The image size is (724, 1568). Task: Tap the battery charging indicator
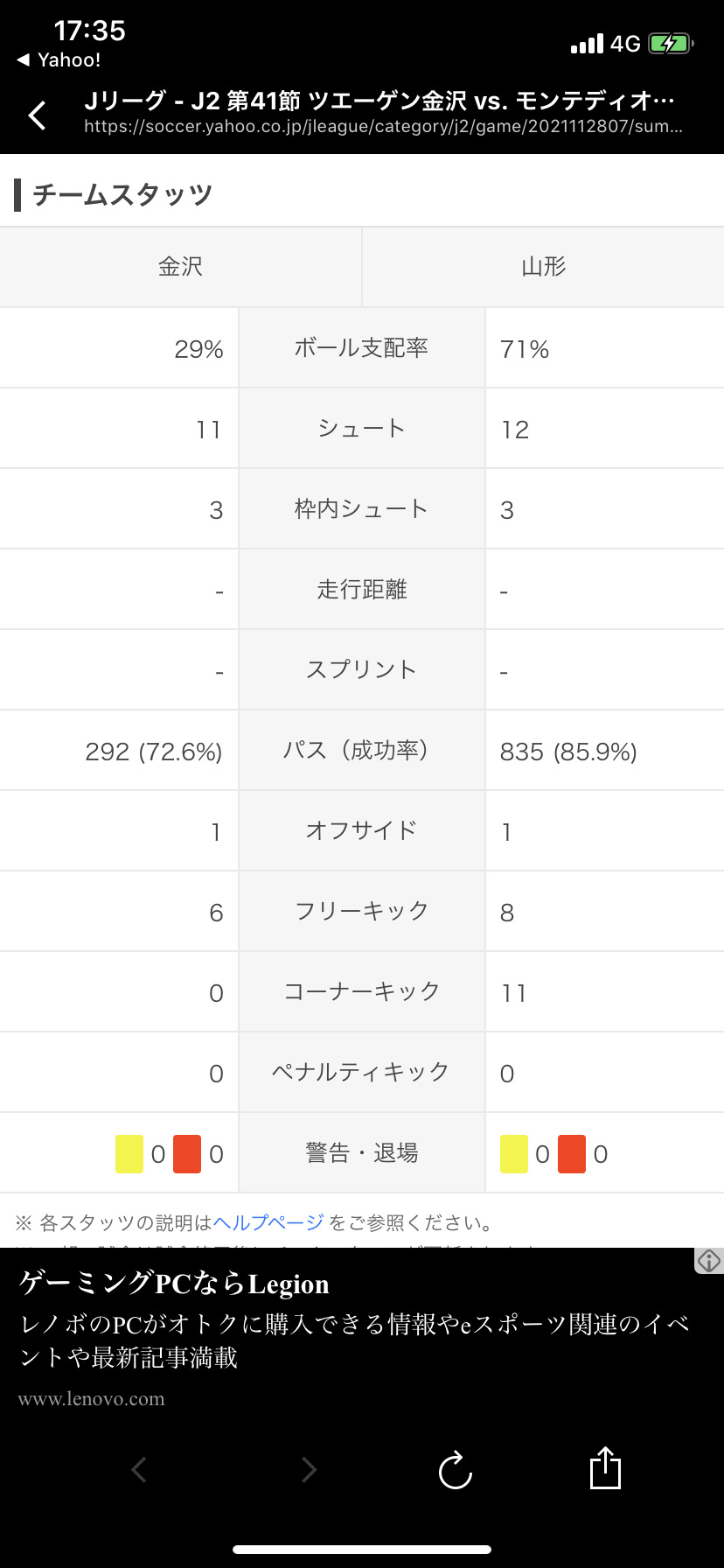click(671, 44)
